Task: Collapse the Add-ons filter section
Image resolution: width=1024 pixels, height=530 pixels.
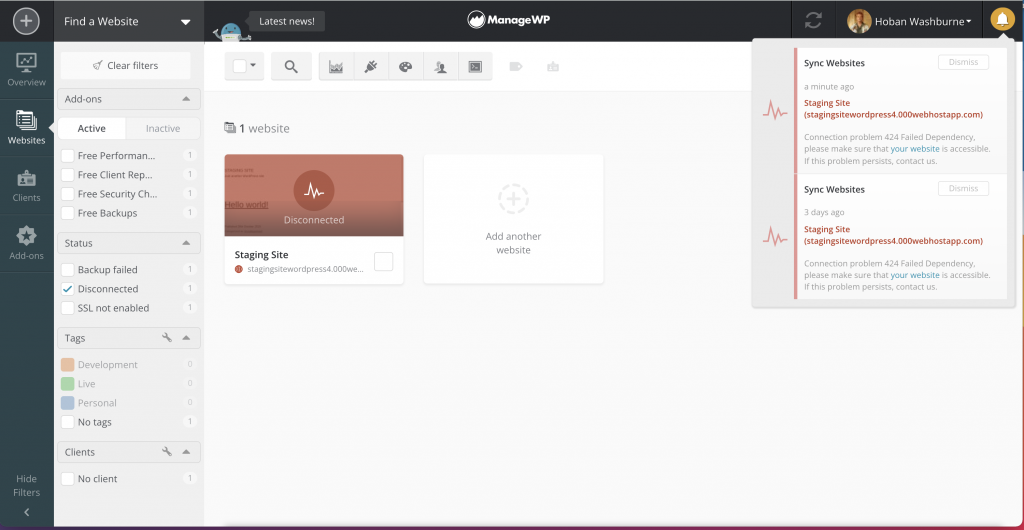Action: click(x=186, y=99)
